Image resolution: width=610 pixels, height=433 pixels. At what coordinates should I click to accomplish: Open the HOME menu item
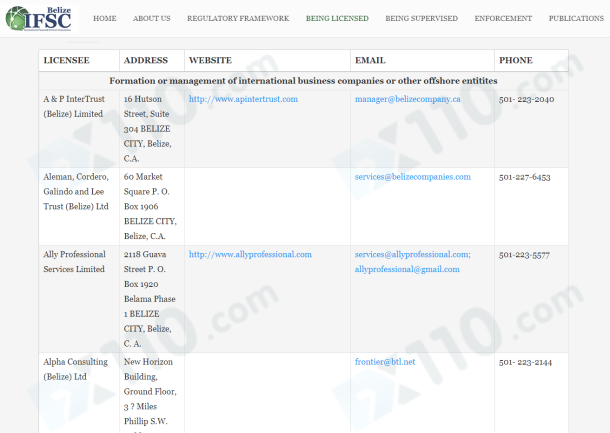[x=105, y=18]
